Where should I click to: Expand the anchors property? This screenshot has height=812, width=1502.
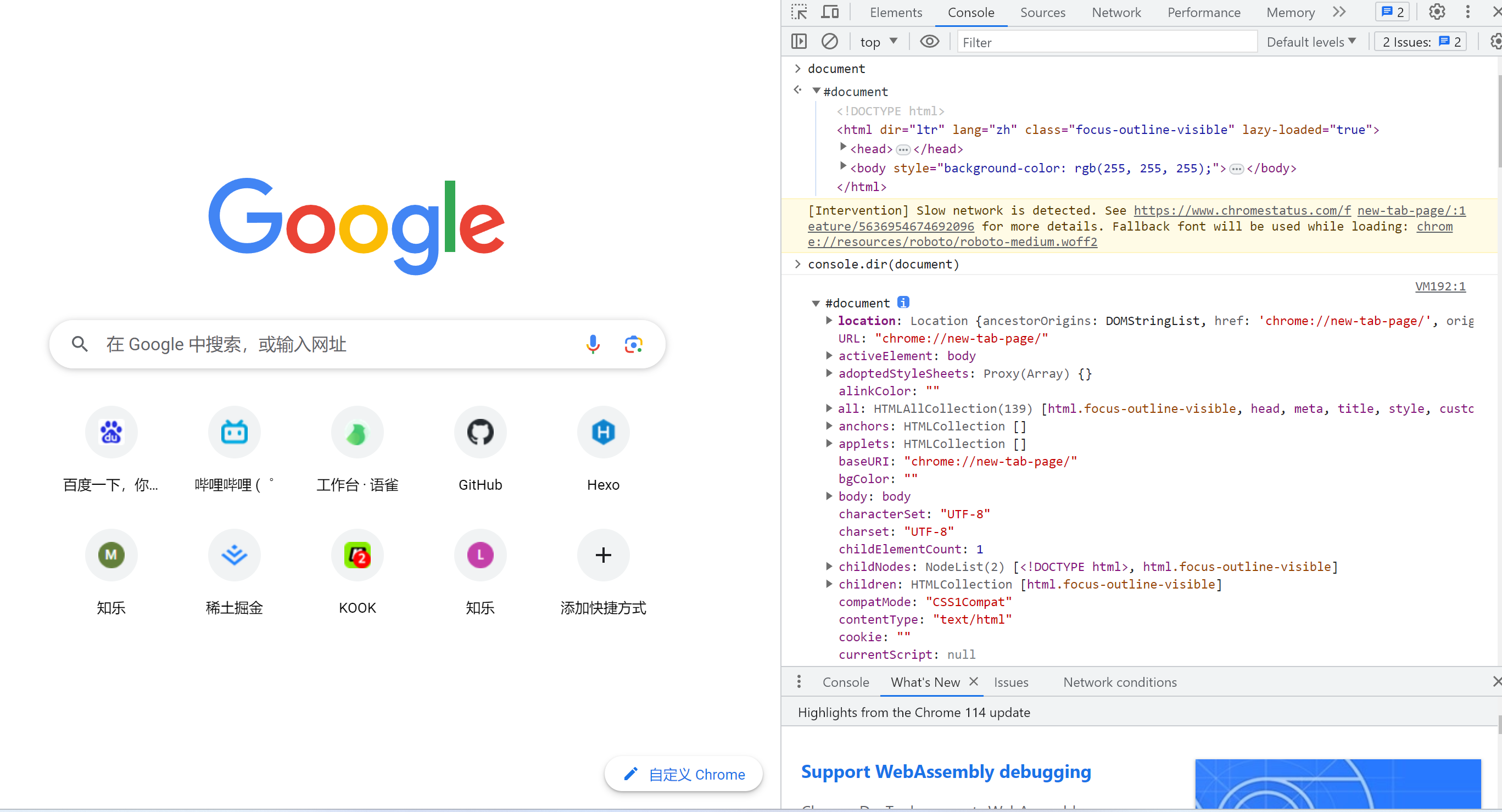[x=829, y=425]
